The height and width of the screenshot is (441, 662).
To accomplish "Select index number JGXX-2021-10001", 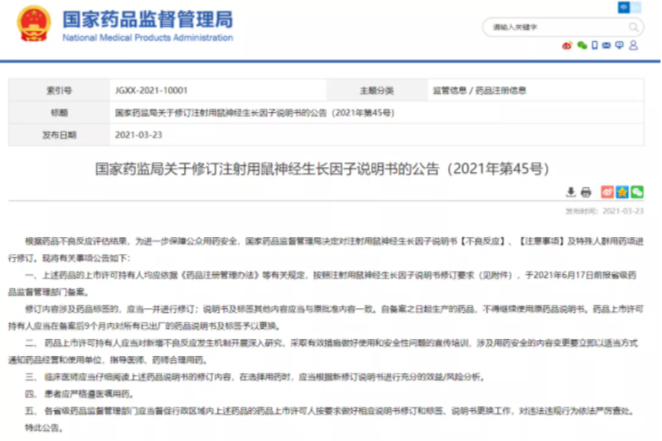I will tap(151, 90).
